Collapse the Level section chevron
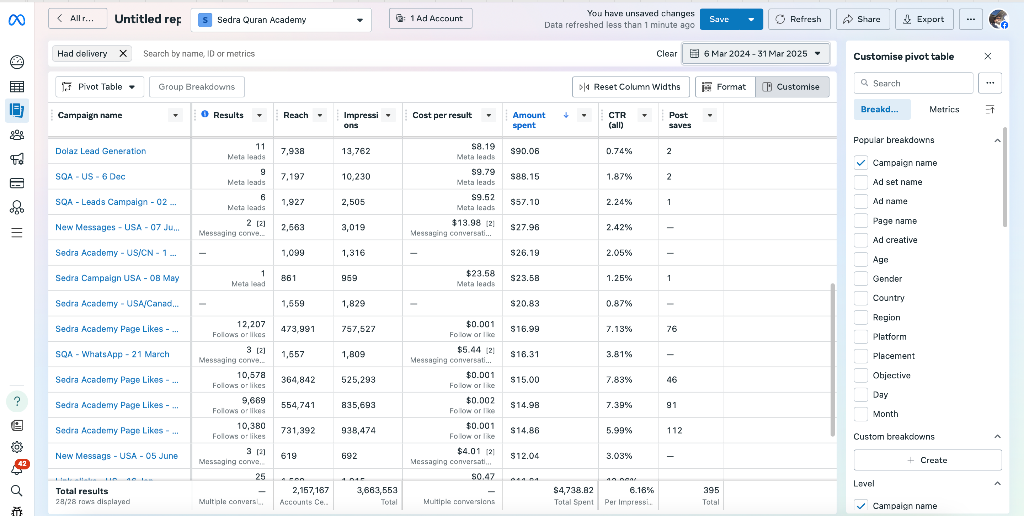Viewport: 1024px width, 516px height. click(997, 483)
